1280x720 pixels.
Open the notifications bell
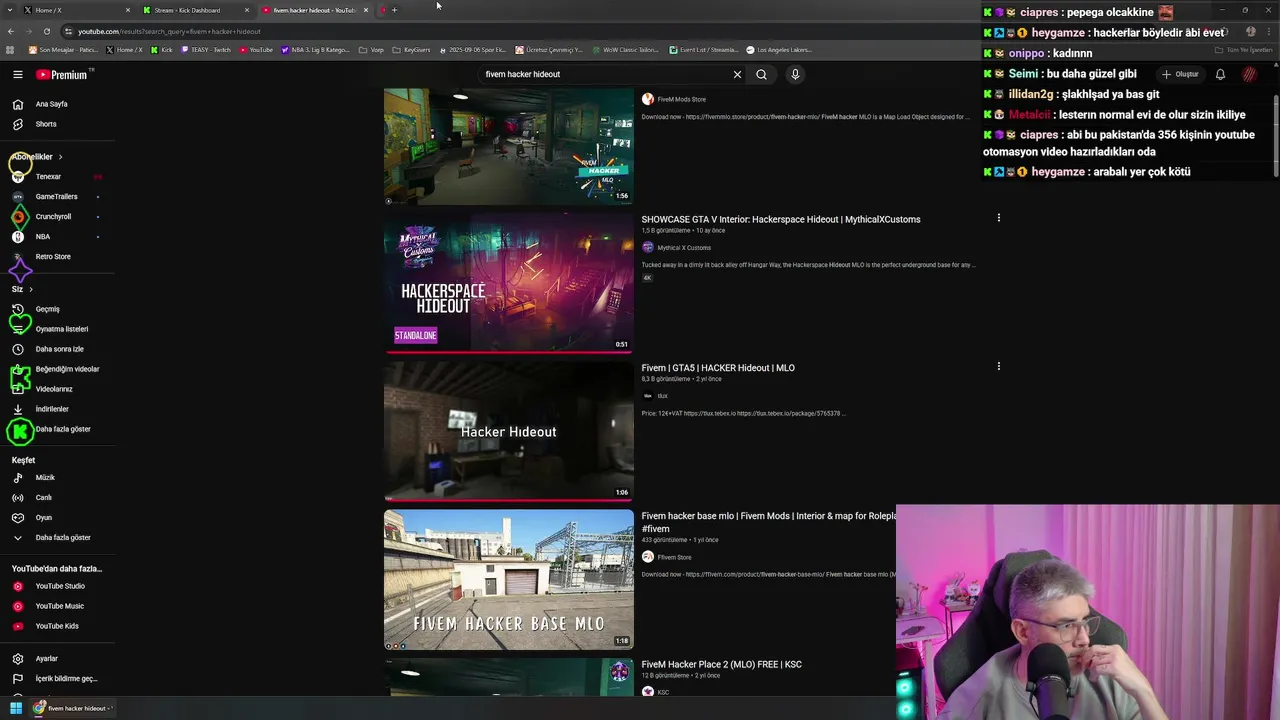click(x=1220, y=74)
